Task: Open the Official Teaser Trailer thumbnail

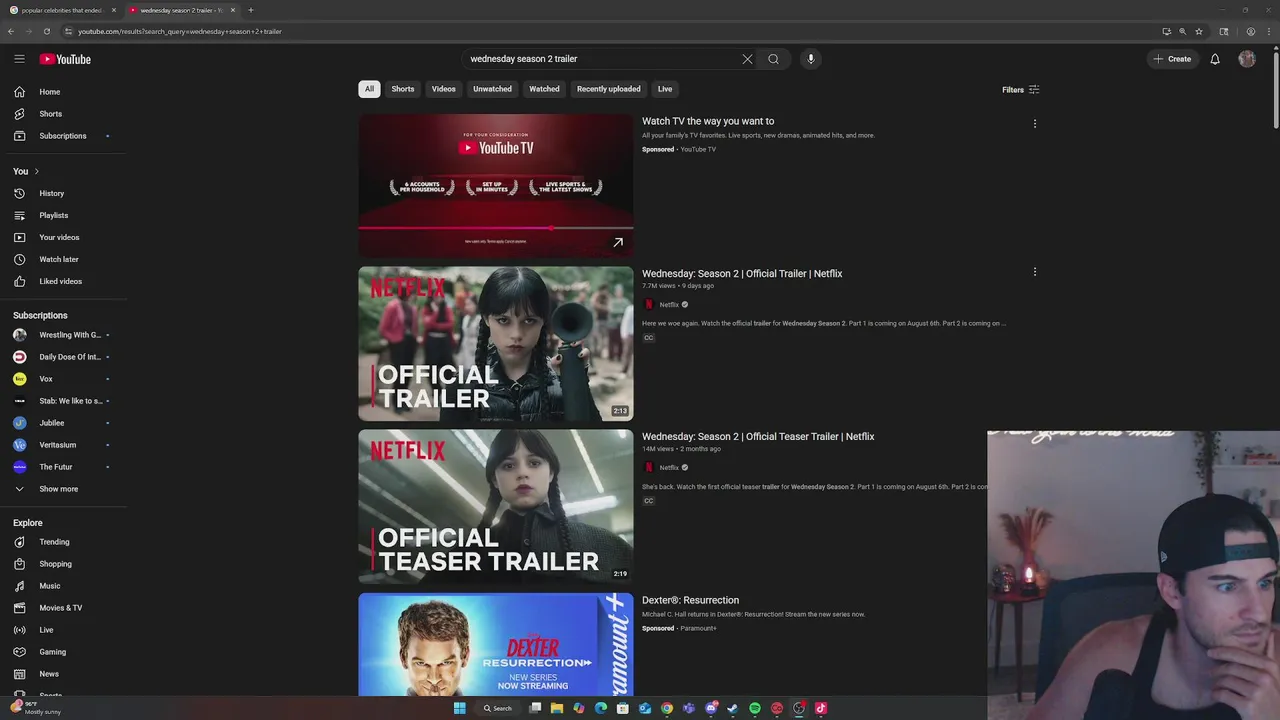Action: point(496,507)
